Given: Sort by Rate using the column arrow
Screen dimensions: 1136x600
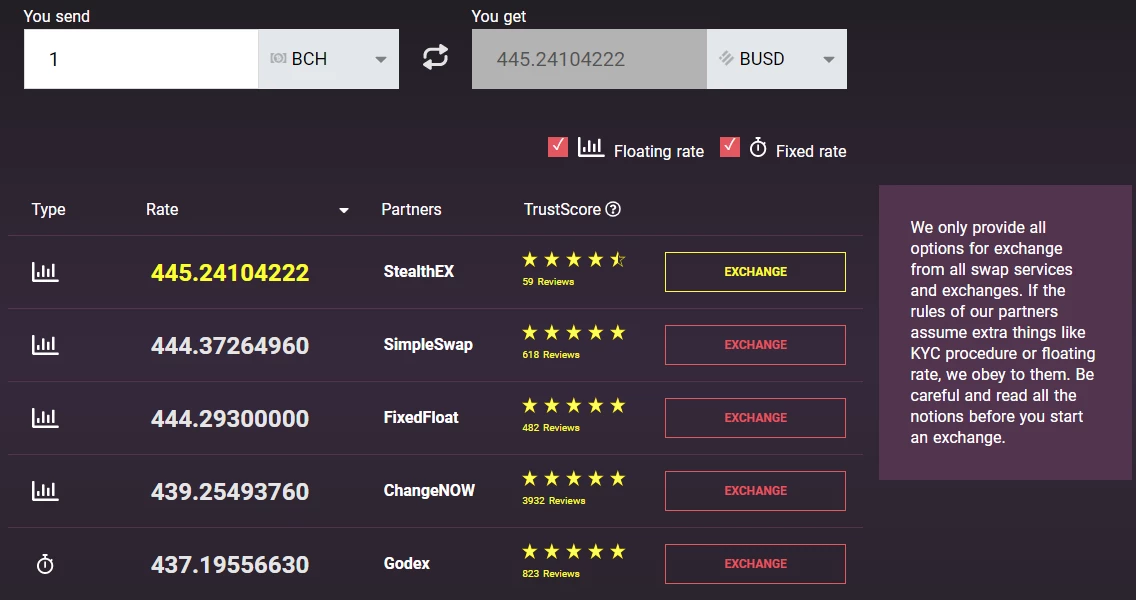Looking at the screenshot, I should [344, 211].
